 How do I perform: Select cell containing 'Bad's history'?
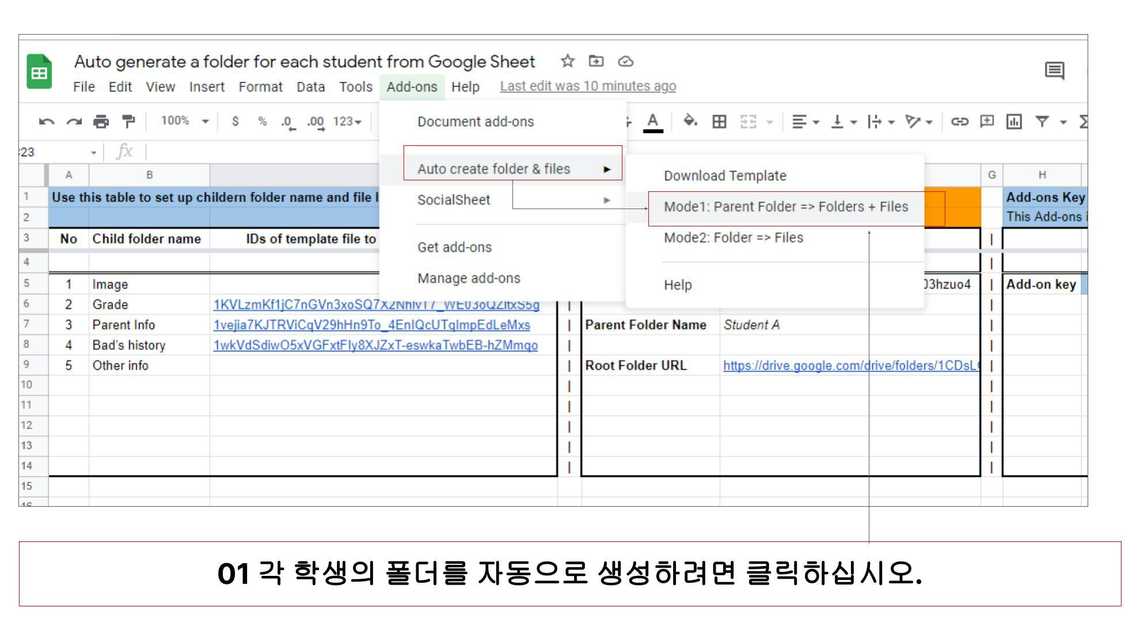tap(129, 345)
